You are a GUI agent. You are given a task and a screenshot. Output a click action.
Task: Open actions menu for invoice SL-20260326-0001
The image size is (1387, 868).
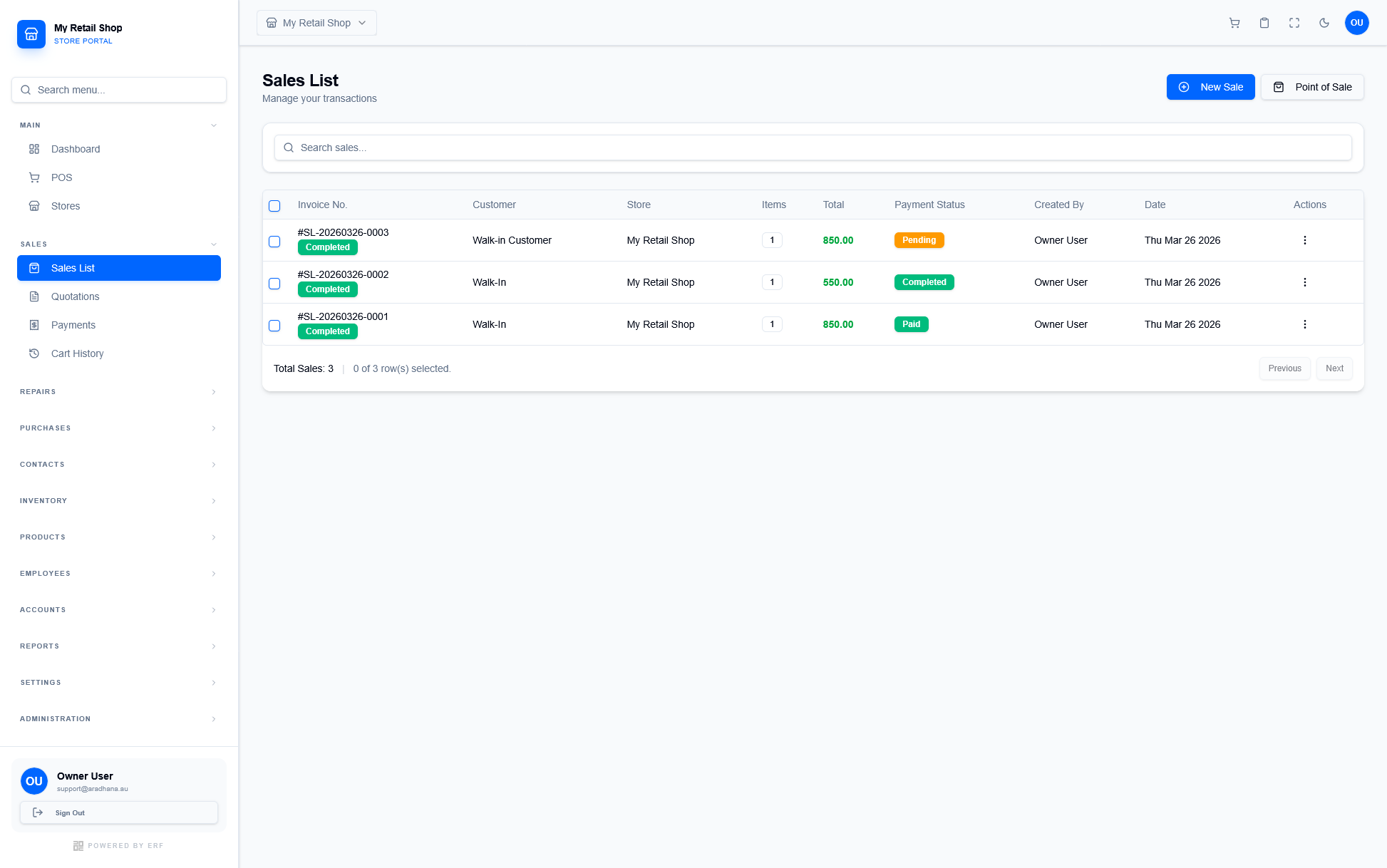click(x=1305, y=324)
